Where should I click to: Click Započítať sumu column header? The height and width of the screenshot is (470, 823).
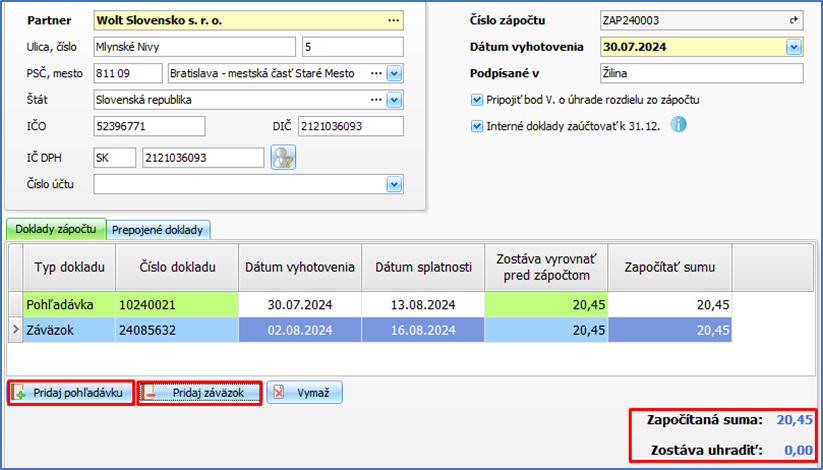tap(669, 267)
